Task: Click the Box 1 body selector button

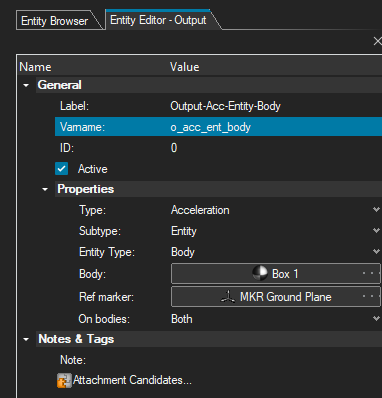Action: [275, 274]
